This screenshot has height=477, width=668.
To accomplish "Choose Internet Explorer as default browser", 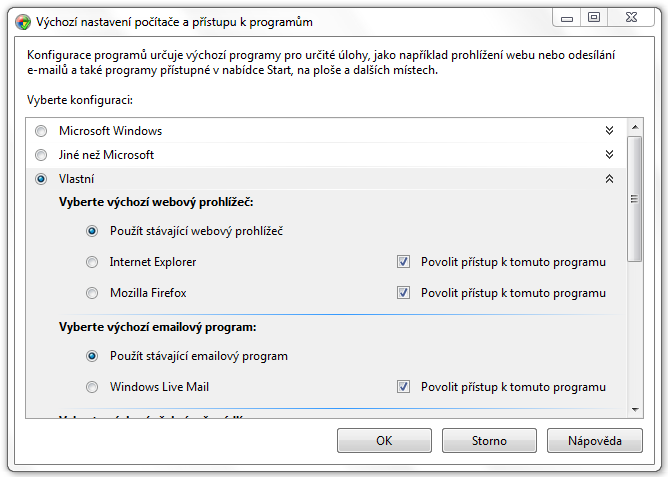I will [x=92, y=262].
